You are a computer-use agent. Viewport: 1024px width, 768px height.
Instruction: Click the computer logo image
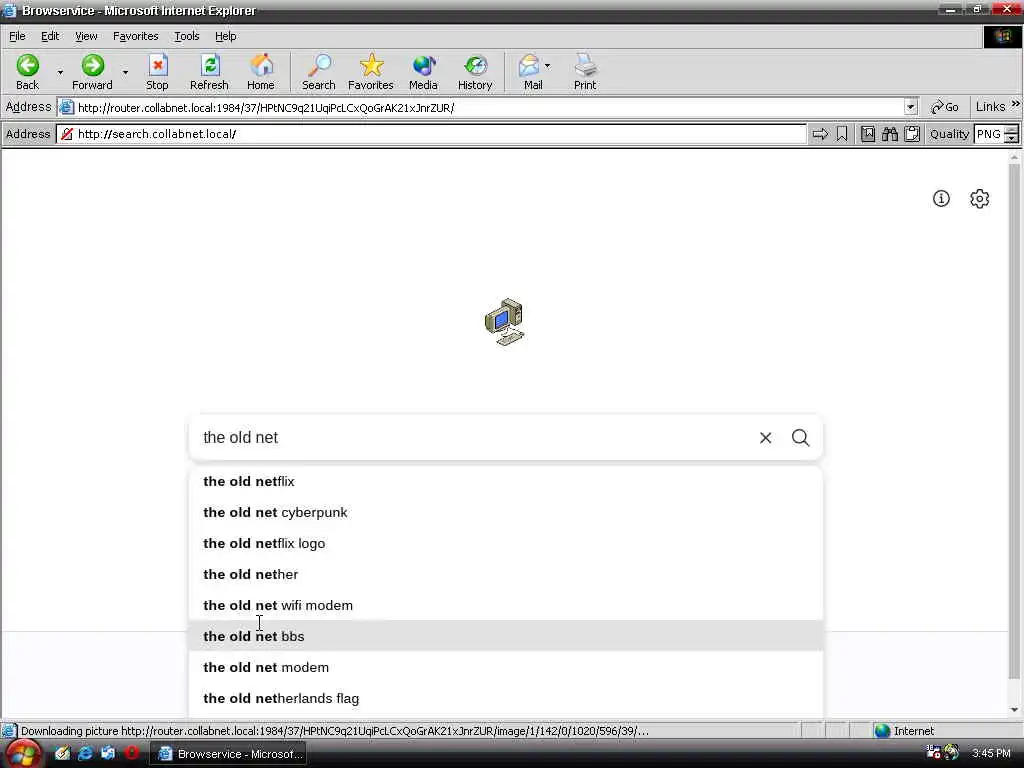pos(505,322)
